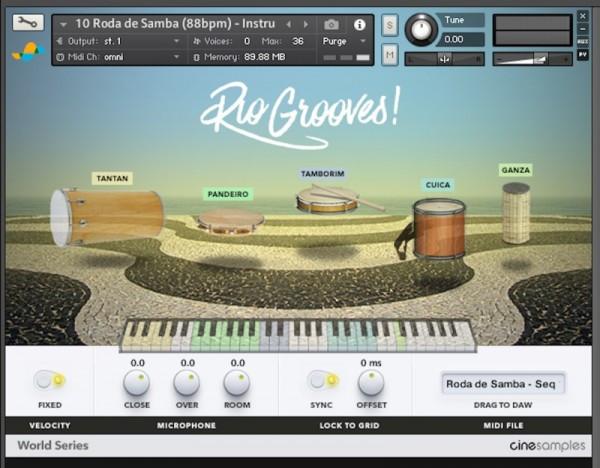
Task: Select the Tantan drum instrument
Action: pyautogui.click(x=106, y=217)
